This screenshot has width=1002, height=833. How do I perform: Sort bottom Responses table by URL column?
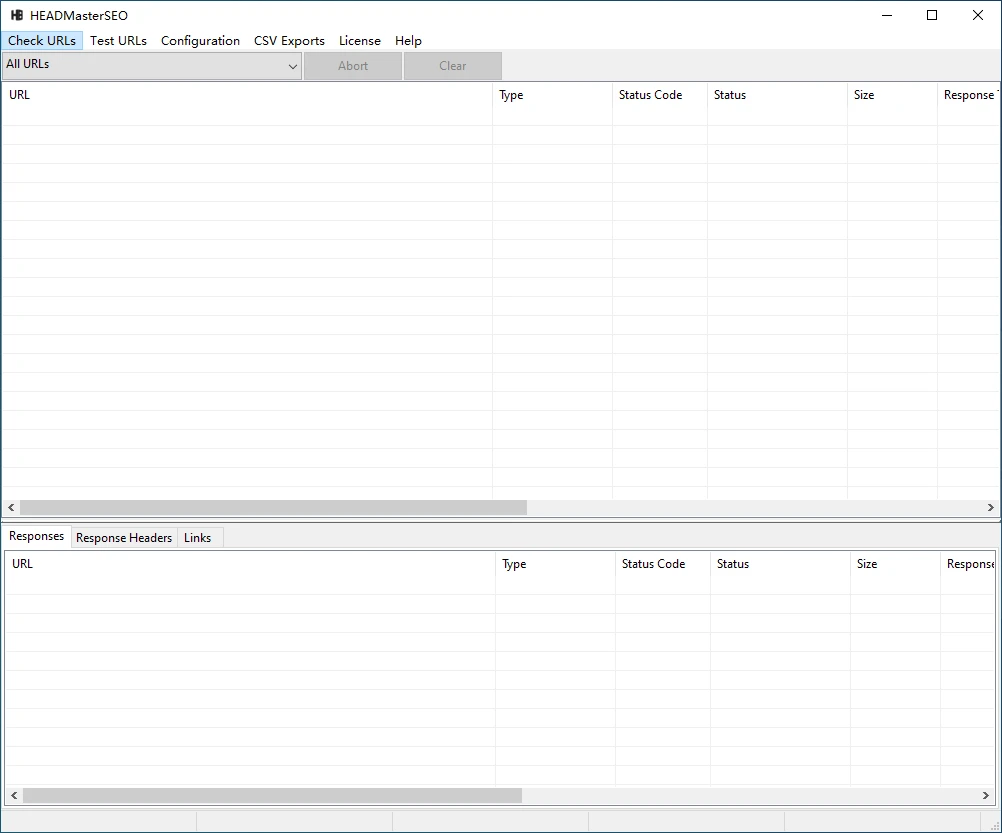[x=23, y=564]
